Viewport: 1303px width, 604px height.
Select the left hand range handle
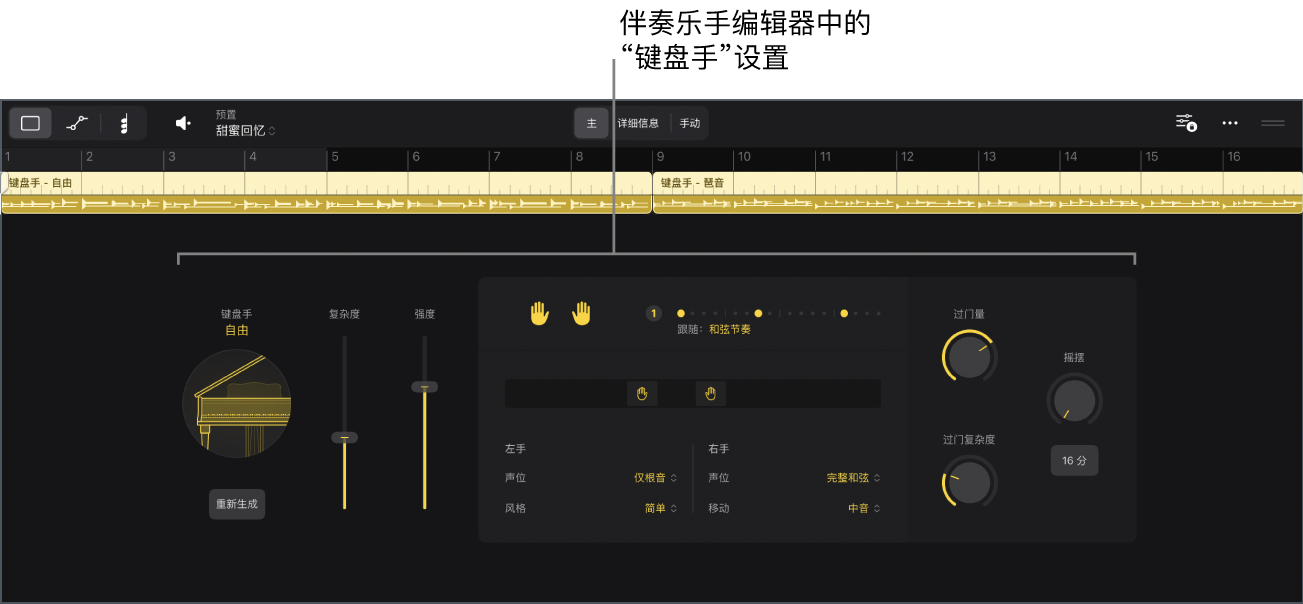point(642,394)
